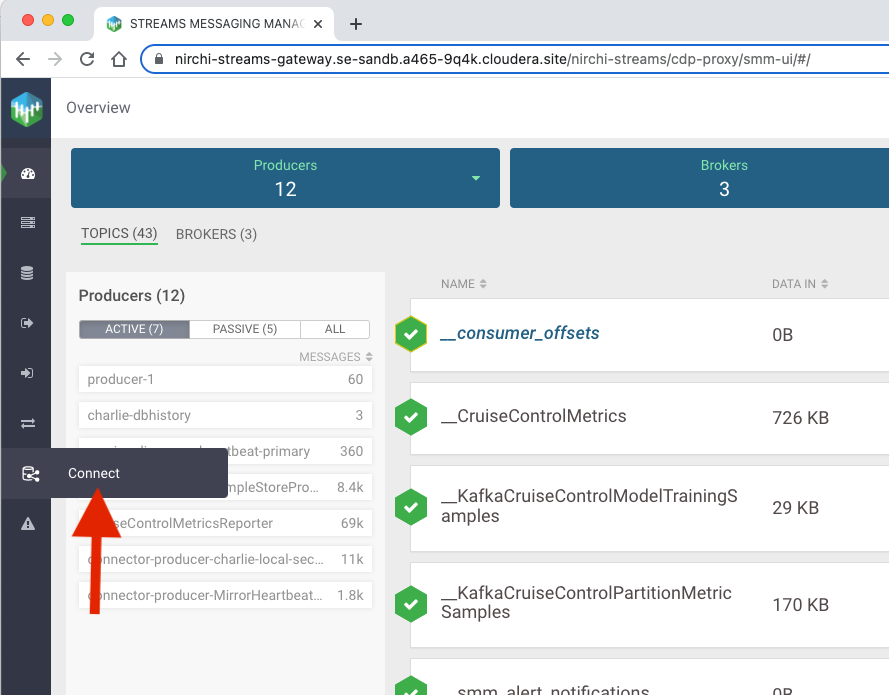Open the Producers sidebar icon
Viewport: 889px width, 695px height.
pyautogui.click(x=27, y=323)
